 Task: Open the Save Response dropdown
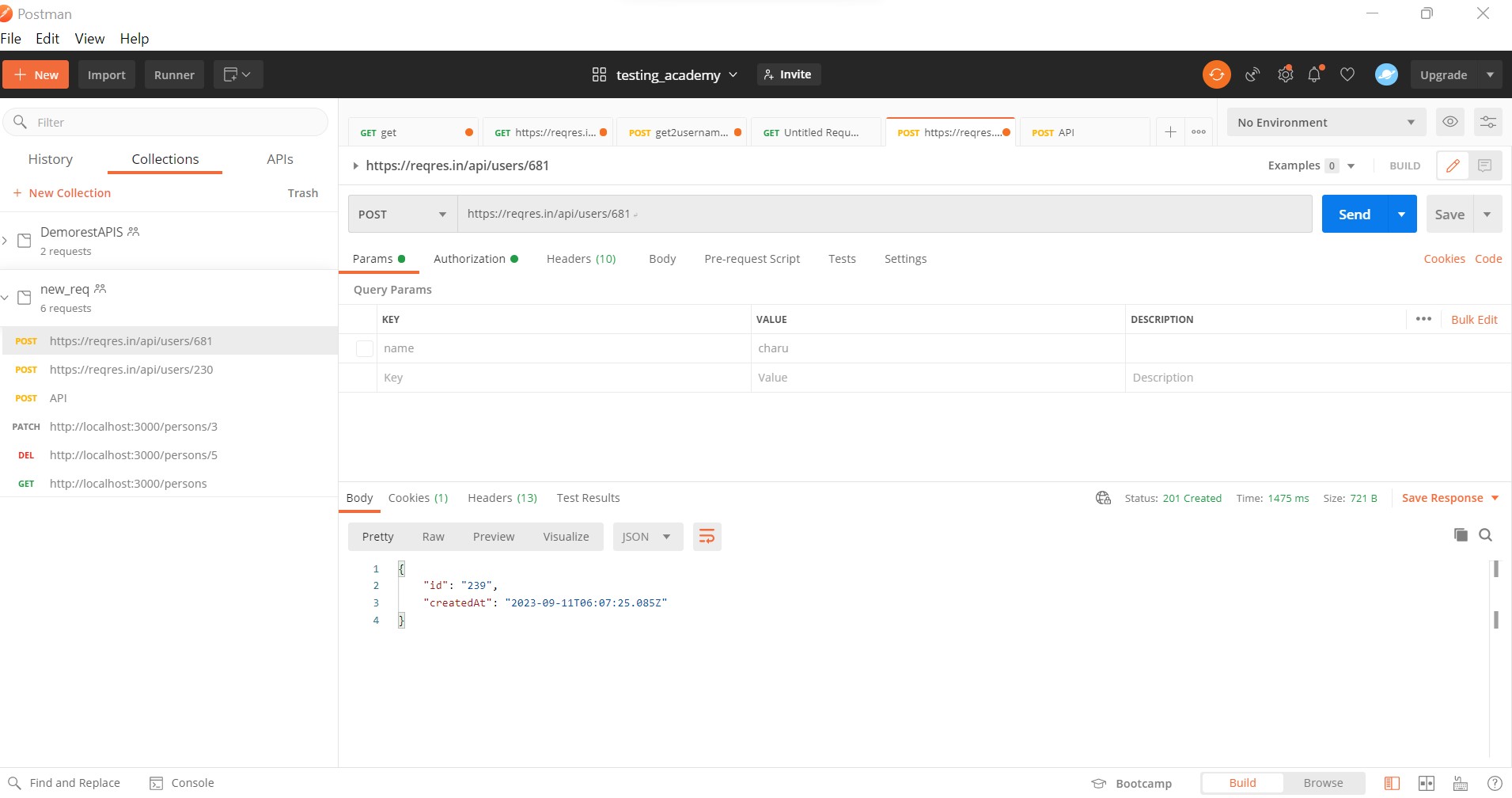[x=1450, y=498]
